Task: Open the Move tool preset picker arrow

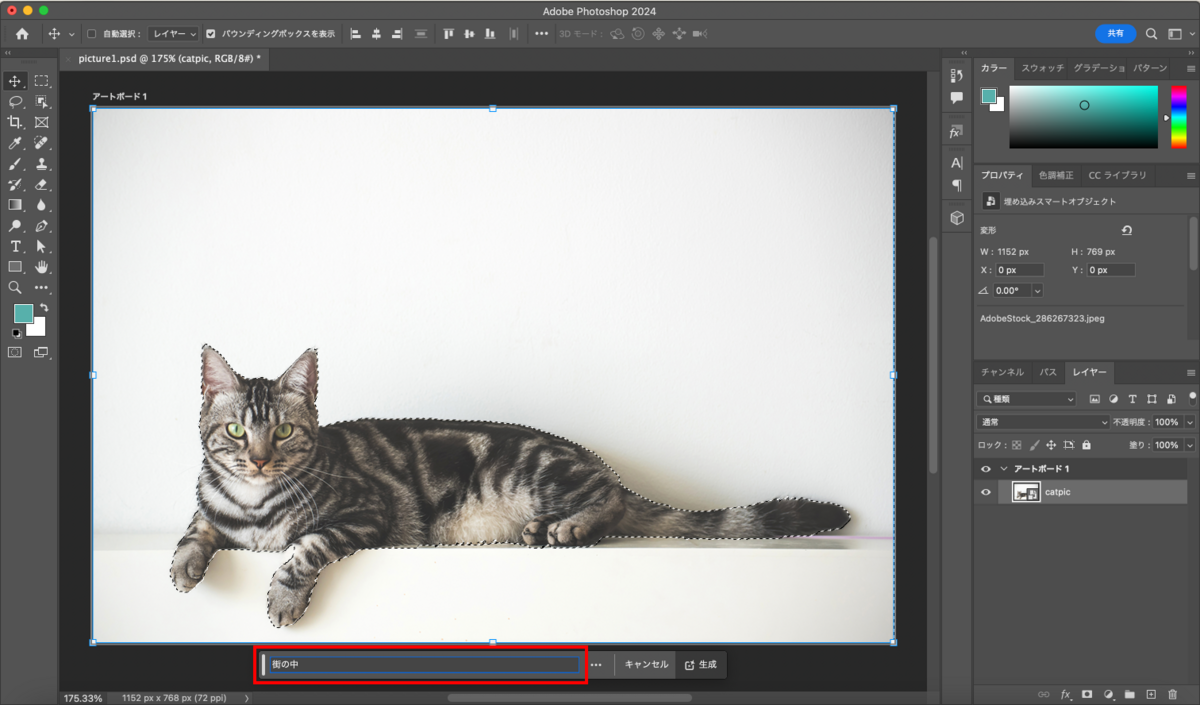Action: click(x=71, y=34)
